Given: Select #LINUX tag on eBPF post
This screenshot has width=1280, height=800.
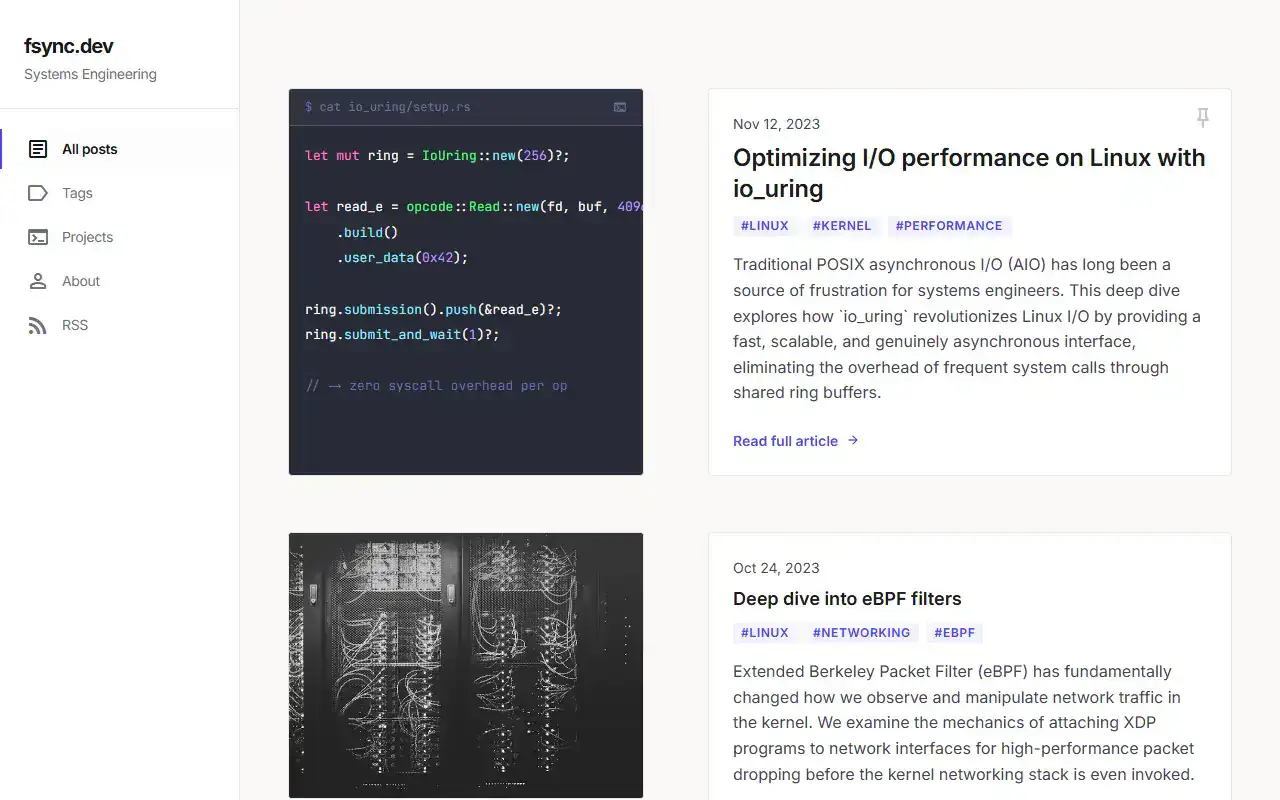Looking at the screenshot, I should pyautogui.click(x=765, y=633).
